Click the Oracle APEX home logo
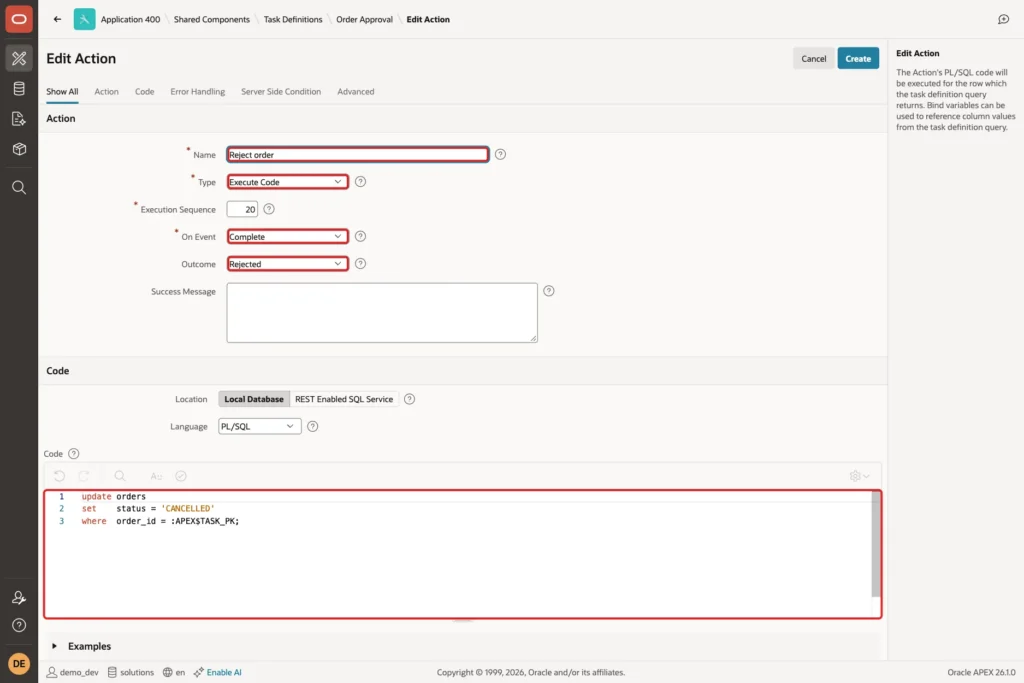 coord(19,19)
